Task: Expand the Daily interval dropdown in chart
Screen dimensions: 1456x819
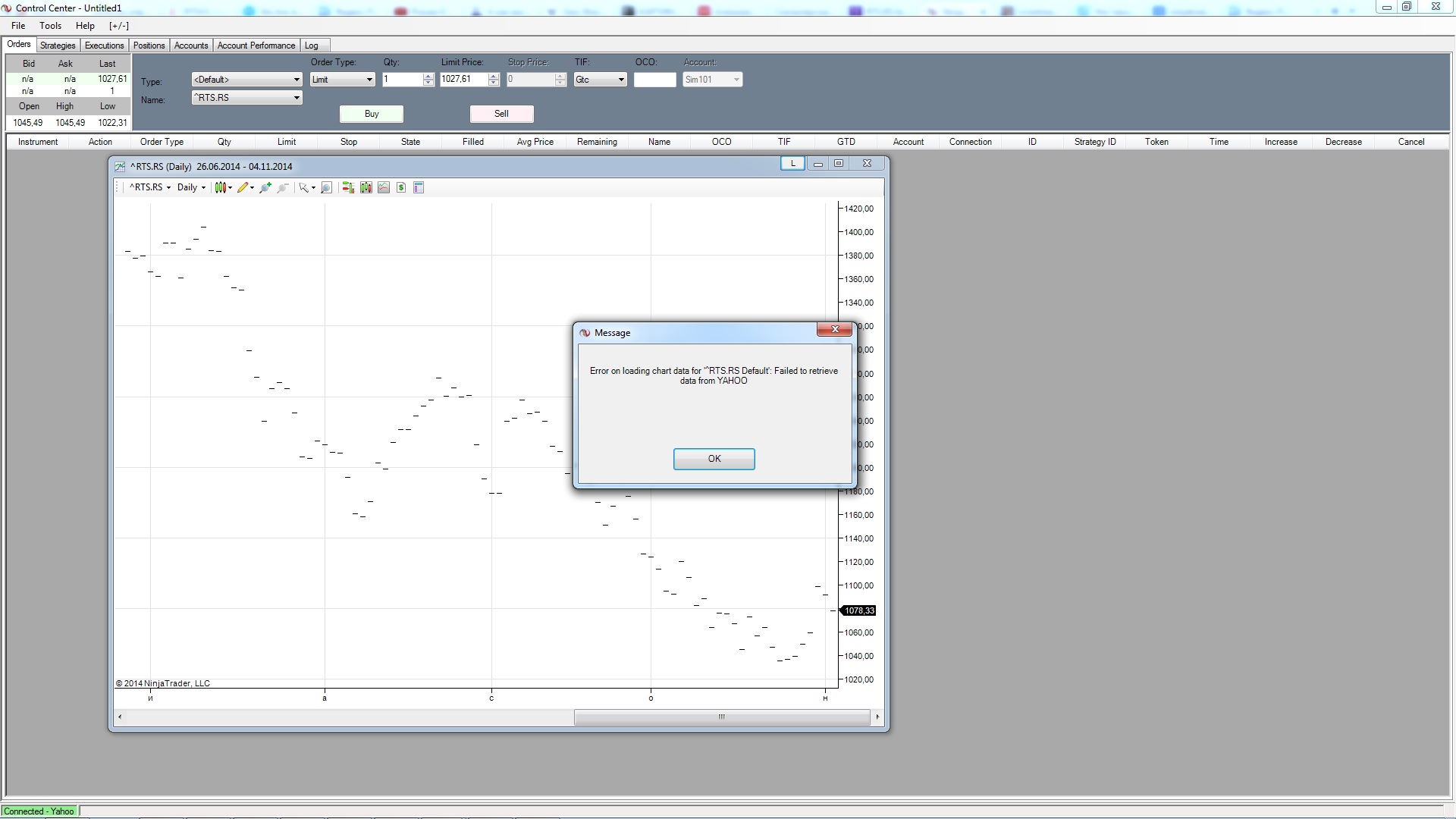Action: 191,187
